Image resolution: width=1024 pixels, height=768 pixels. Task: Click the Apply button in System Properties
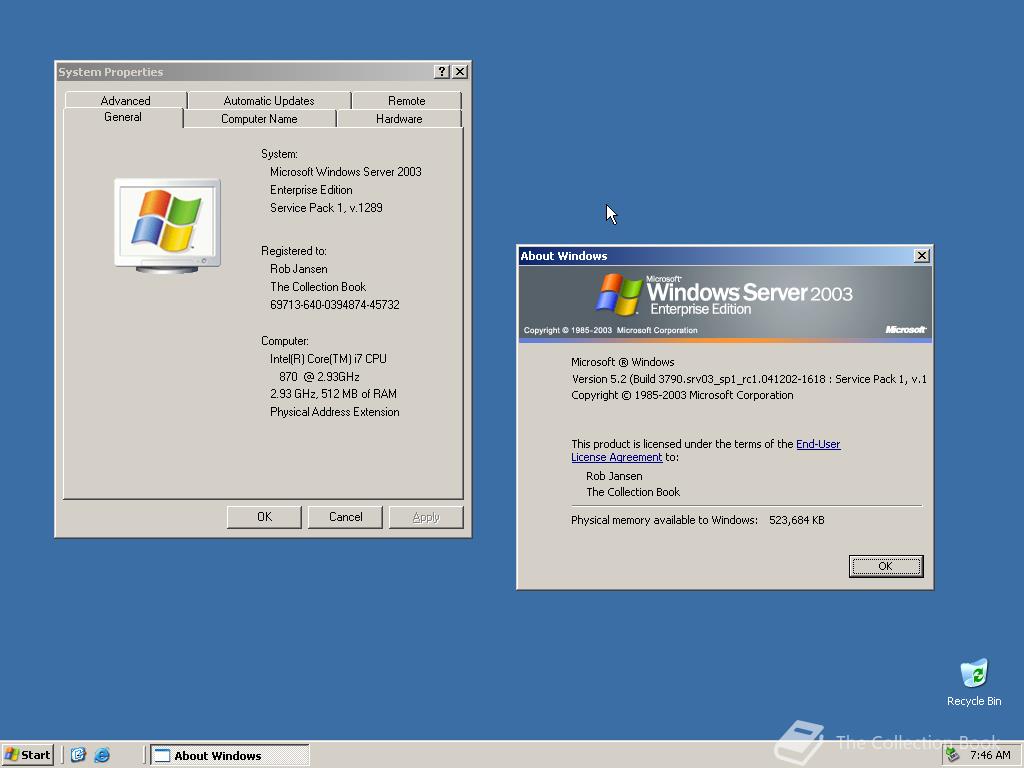tap(426, 517)
